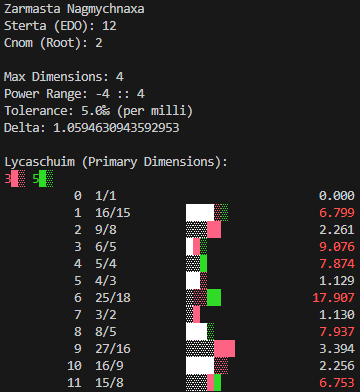The height and width of the screenshot is (392, 360).
Task: Click the factor bar in the 25/18 row
Action: tap(203, 298)
